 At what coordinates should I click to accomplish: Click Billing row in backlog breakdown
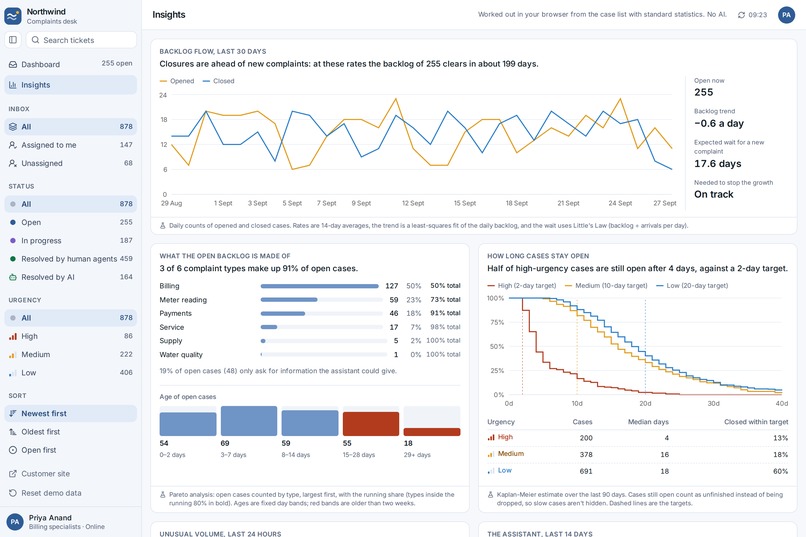(x=310, y=286)
